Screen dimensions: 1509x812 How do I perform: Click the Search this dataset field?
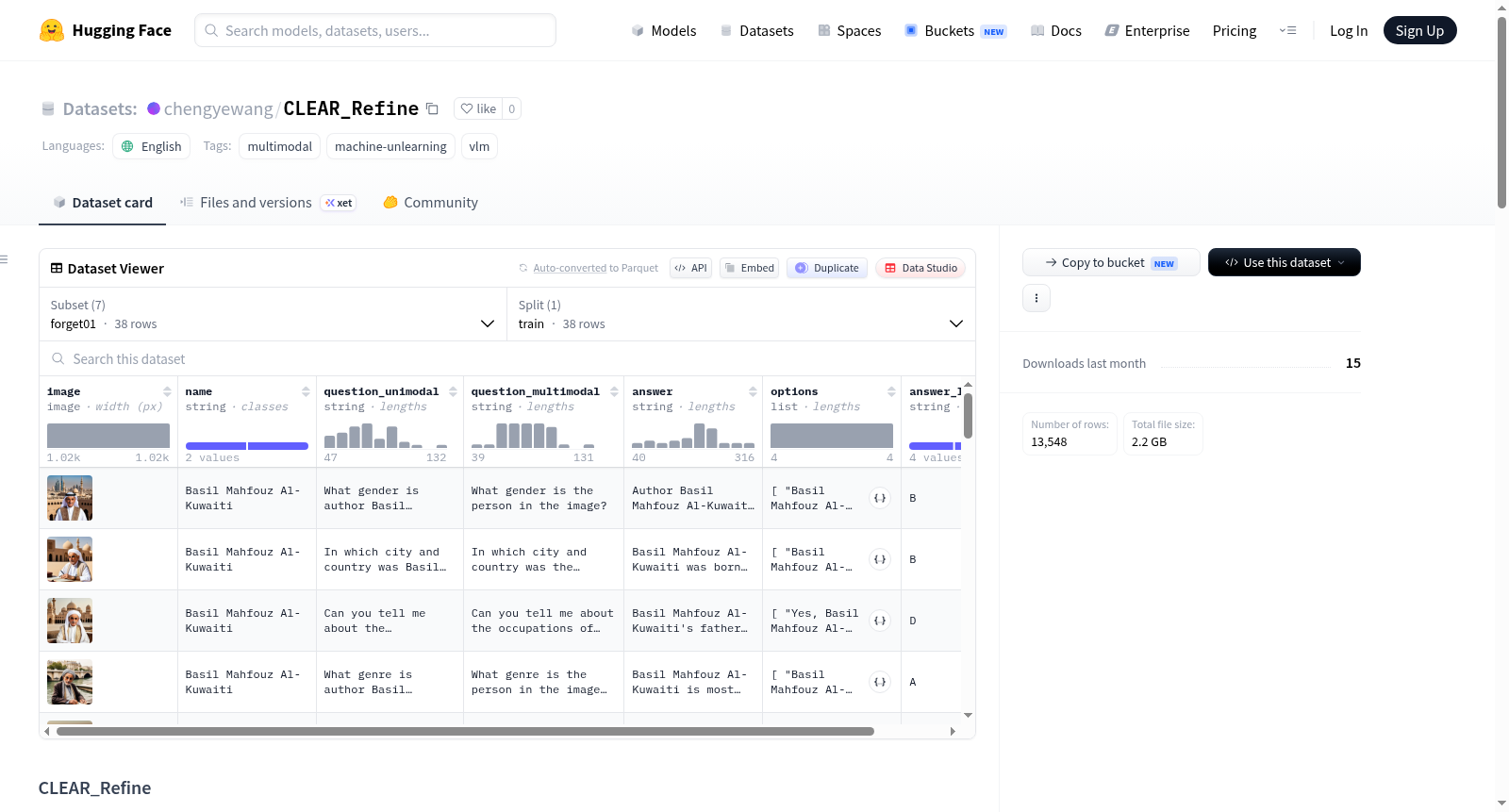click(x=507, y=358)
